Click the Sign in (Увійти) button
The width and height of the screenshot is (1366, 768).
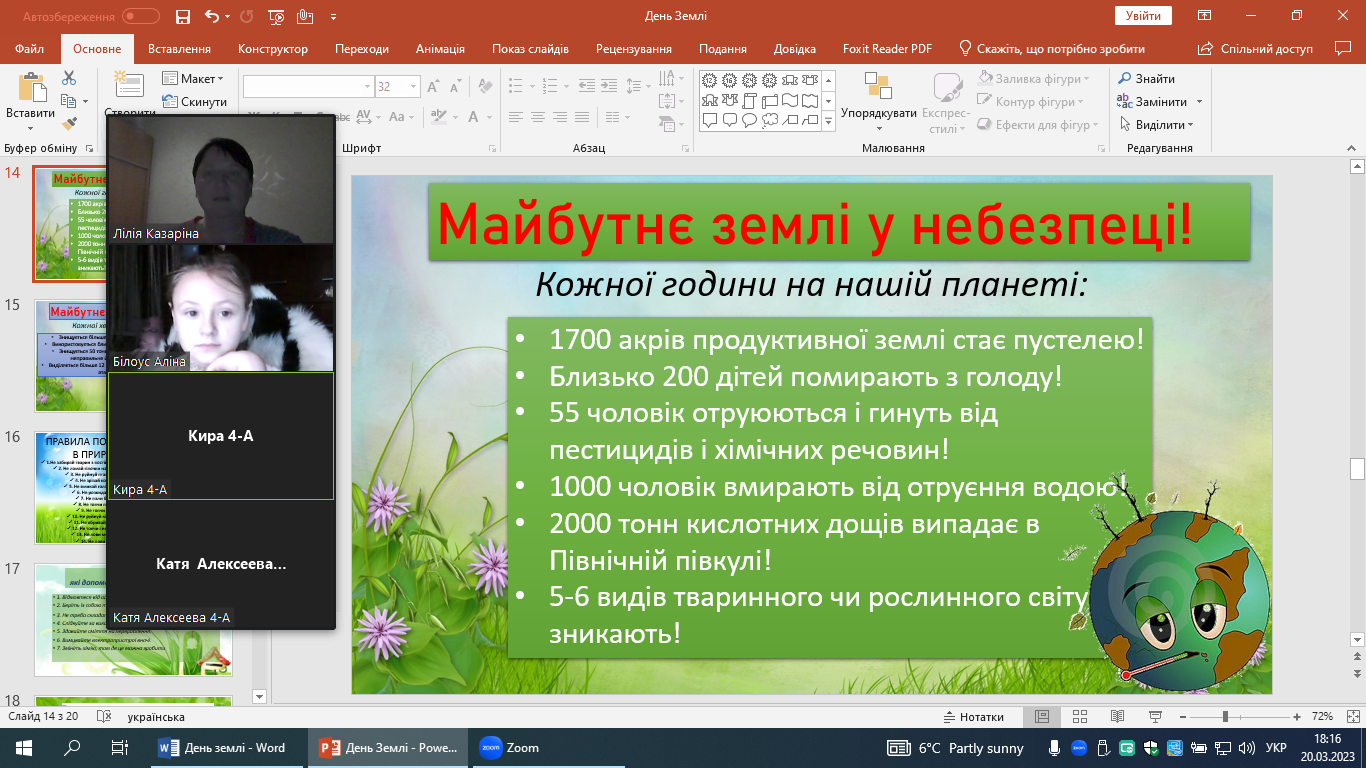tap(1143, 16)
